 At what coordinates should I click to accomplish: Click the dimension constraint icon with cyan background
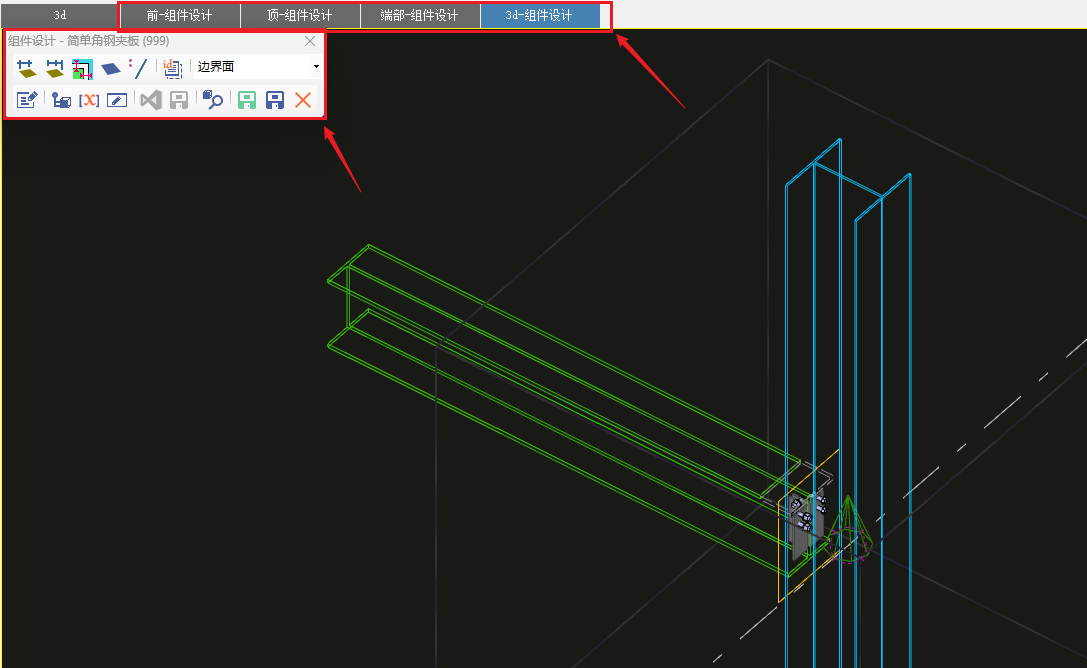(83, 68)
